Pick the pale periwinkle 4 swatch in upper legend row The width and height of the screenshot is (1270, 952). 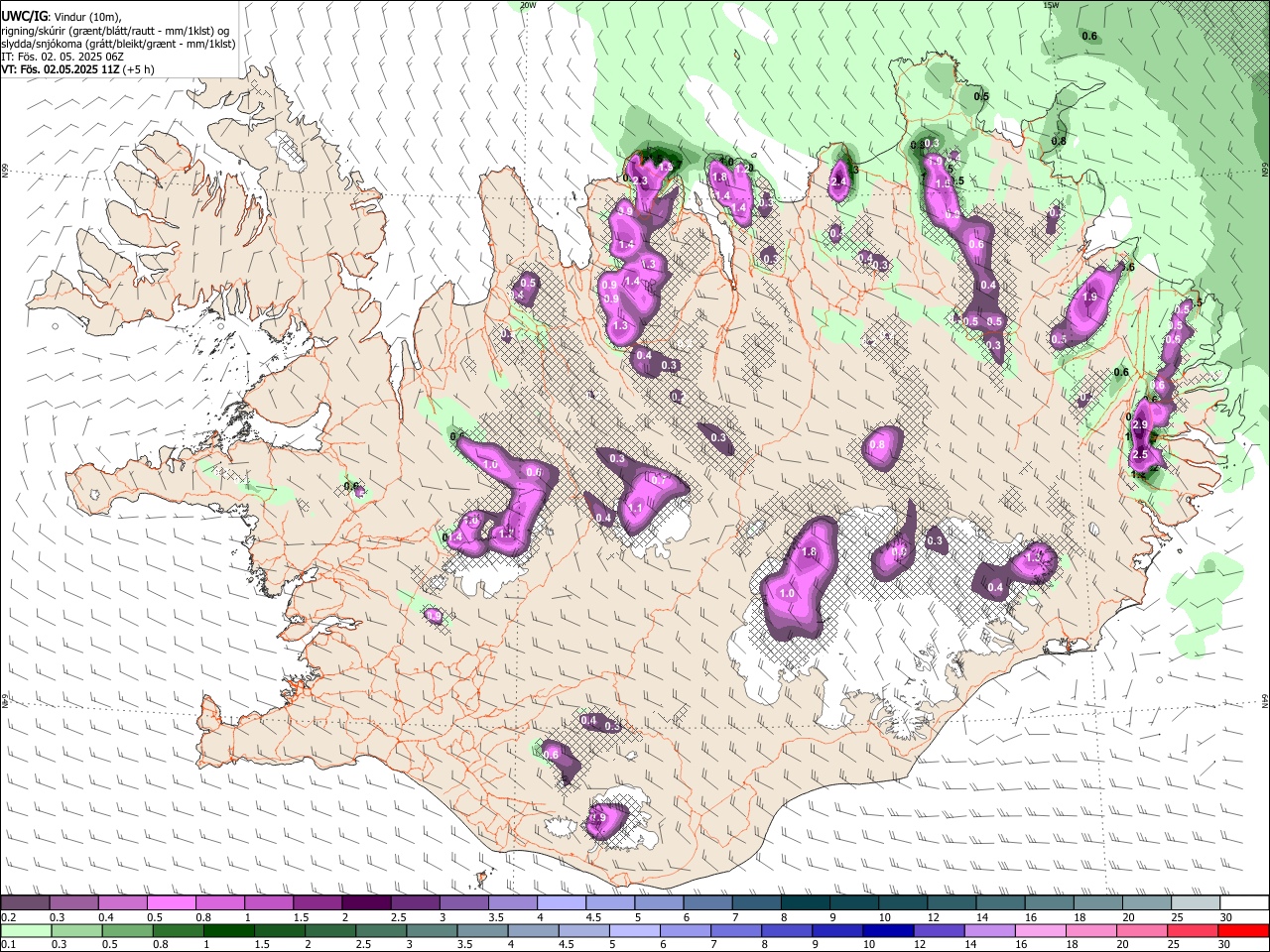point(561,903)
